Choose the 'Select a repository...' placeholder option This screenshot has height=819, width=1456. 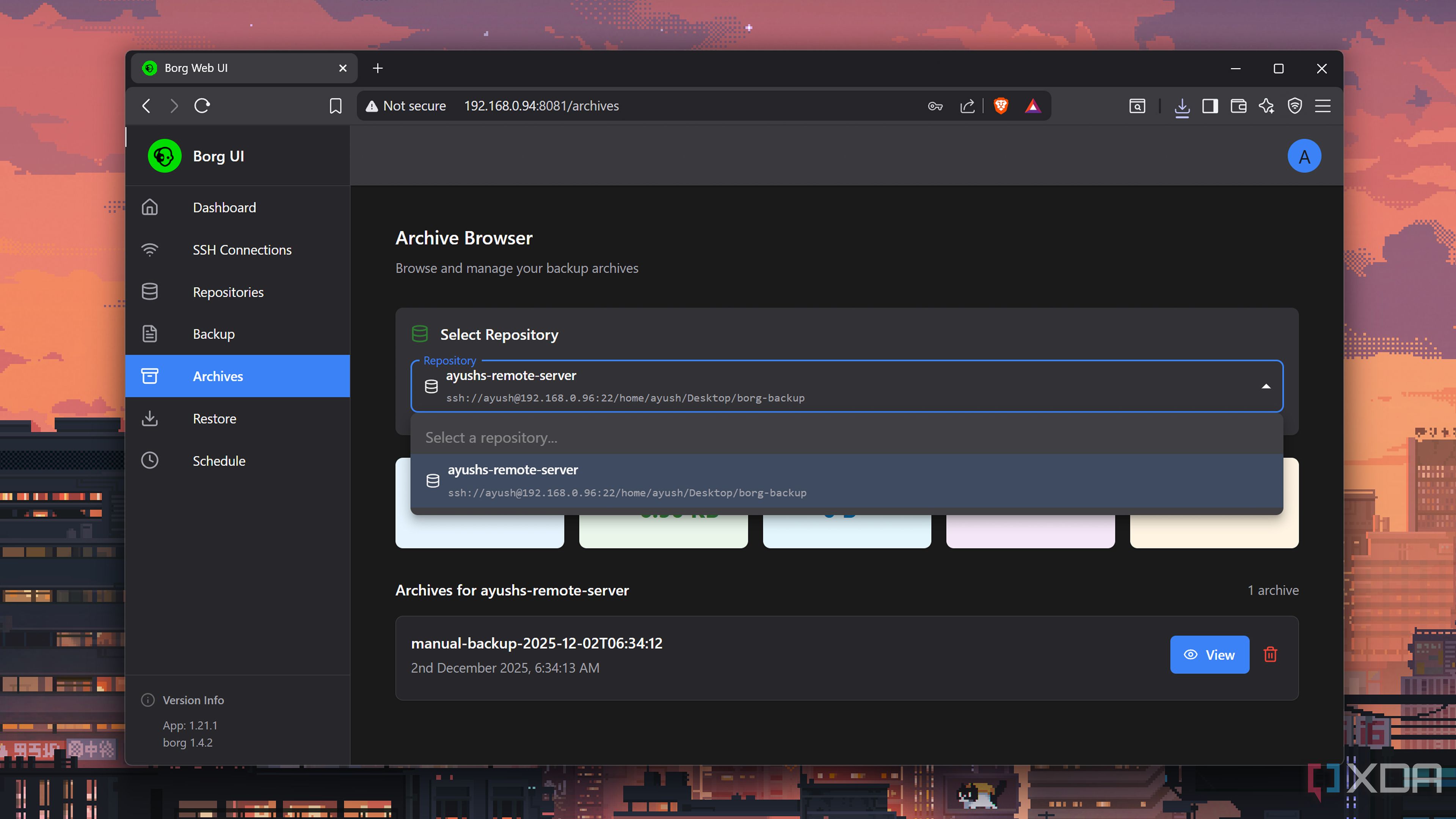[846, 438]
